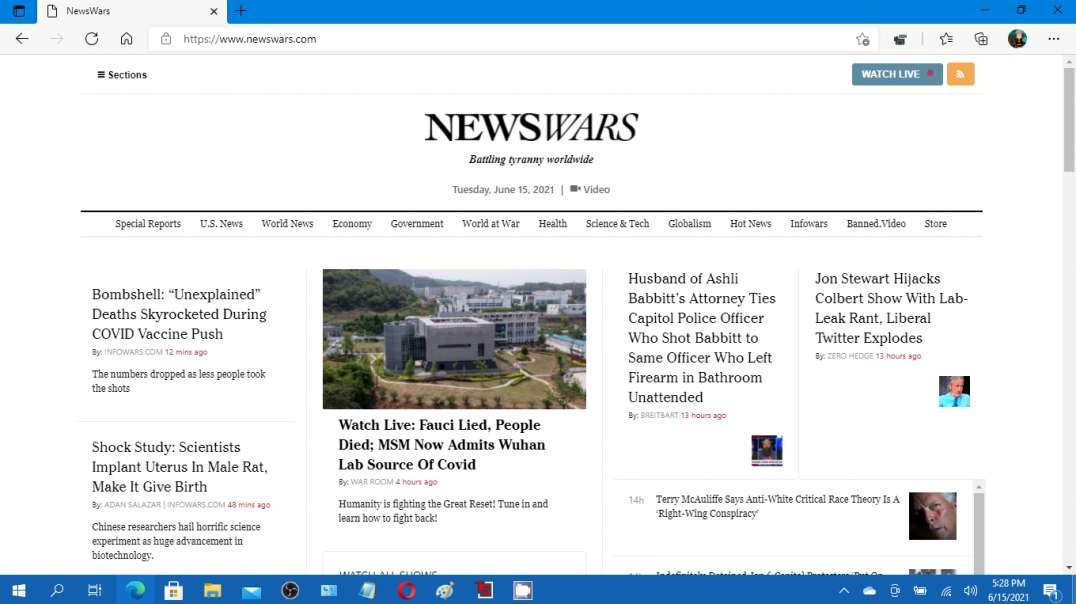Open Windows Start menu
1076x604 pixels.
tap(19, 590)
